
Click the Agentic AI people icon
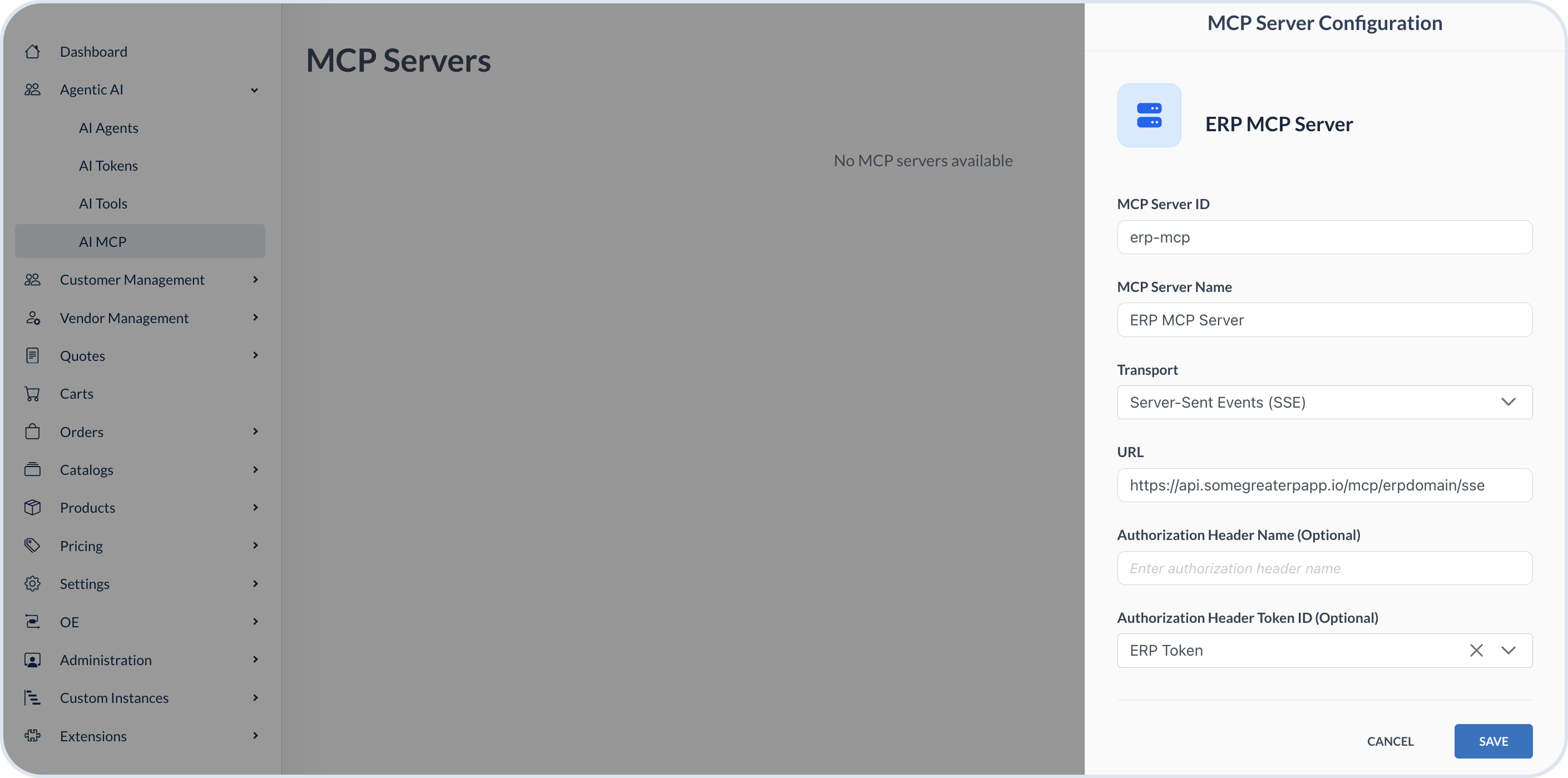[x=33, y=89]
